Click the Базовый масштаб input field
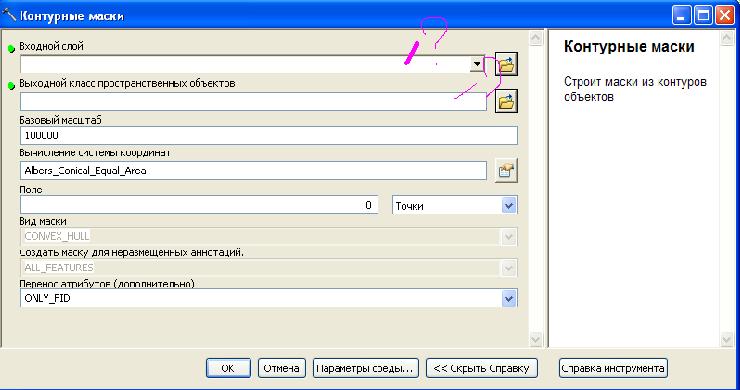Screen dimensions: 740x390 269,136
